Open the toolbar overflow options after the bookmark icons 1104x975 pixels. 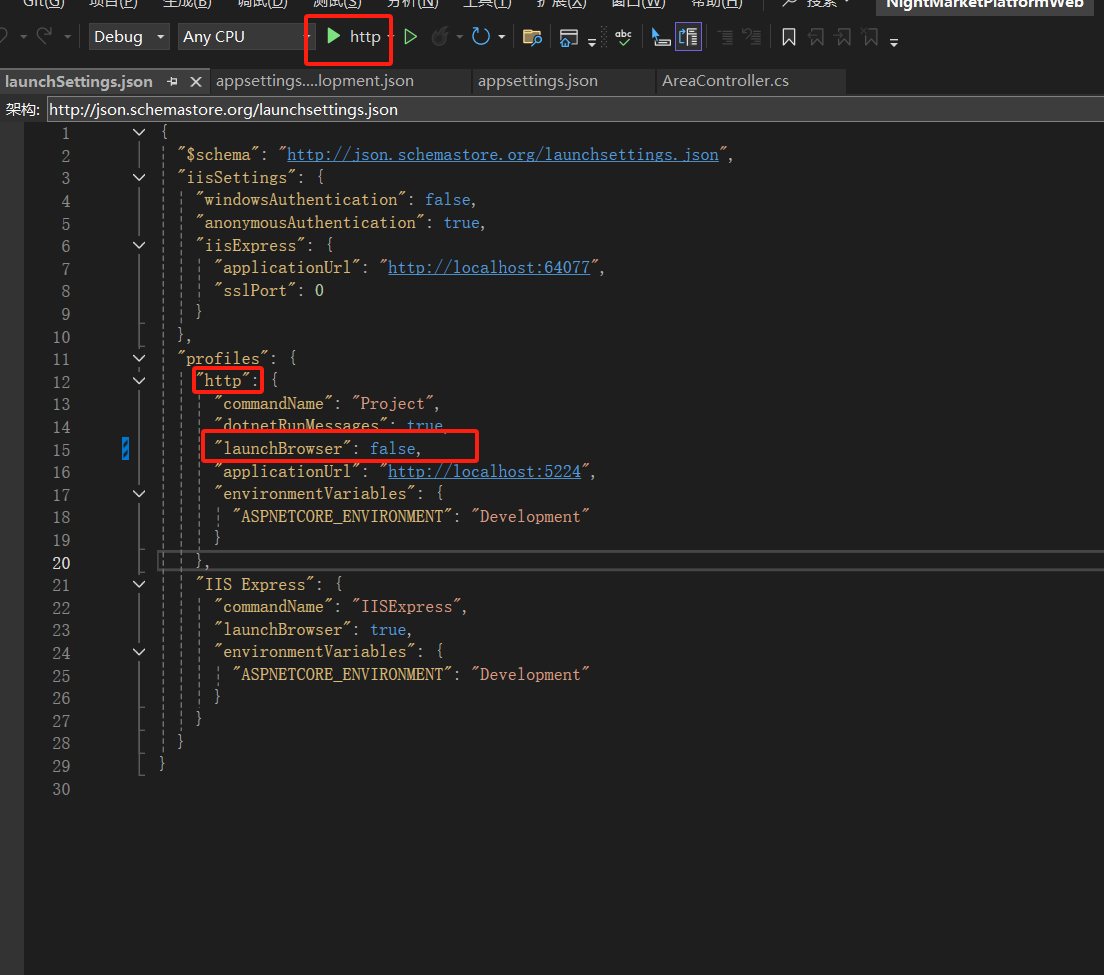[894, 43]
